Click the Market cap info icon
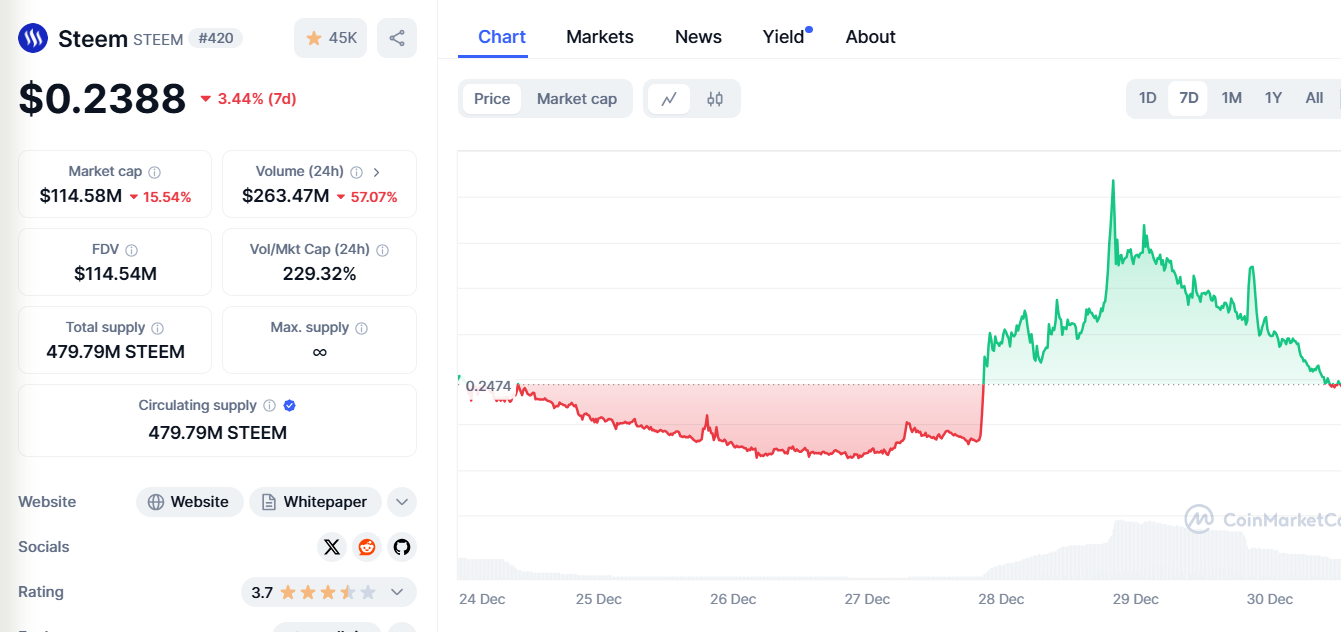Image resolution: width=1341 pixels, height=632 pixels. pos(155,172)
